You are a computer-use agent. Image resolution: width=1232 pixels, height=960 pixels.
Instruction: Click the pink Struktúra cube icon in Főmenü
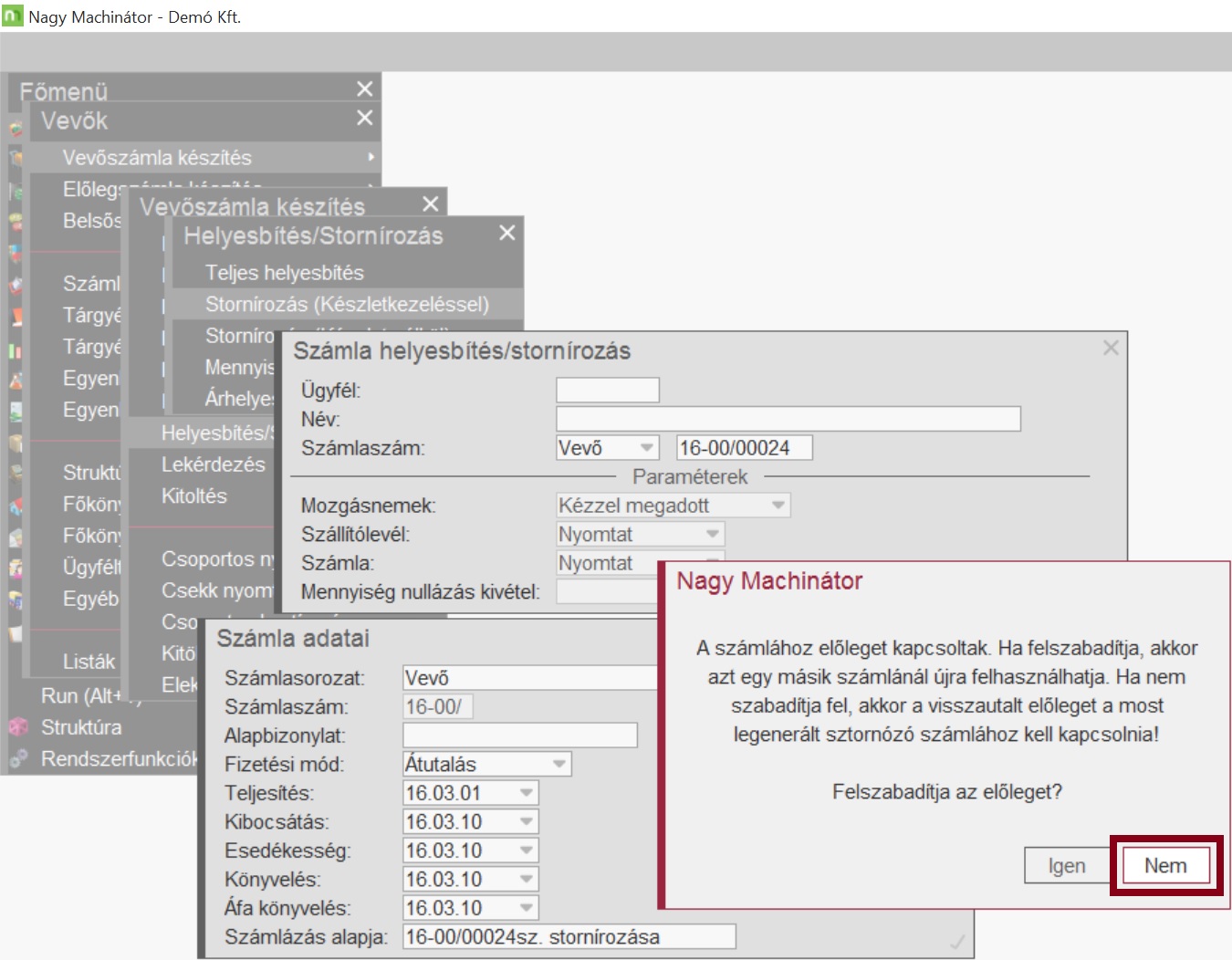[x=18, y=726]
